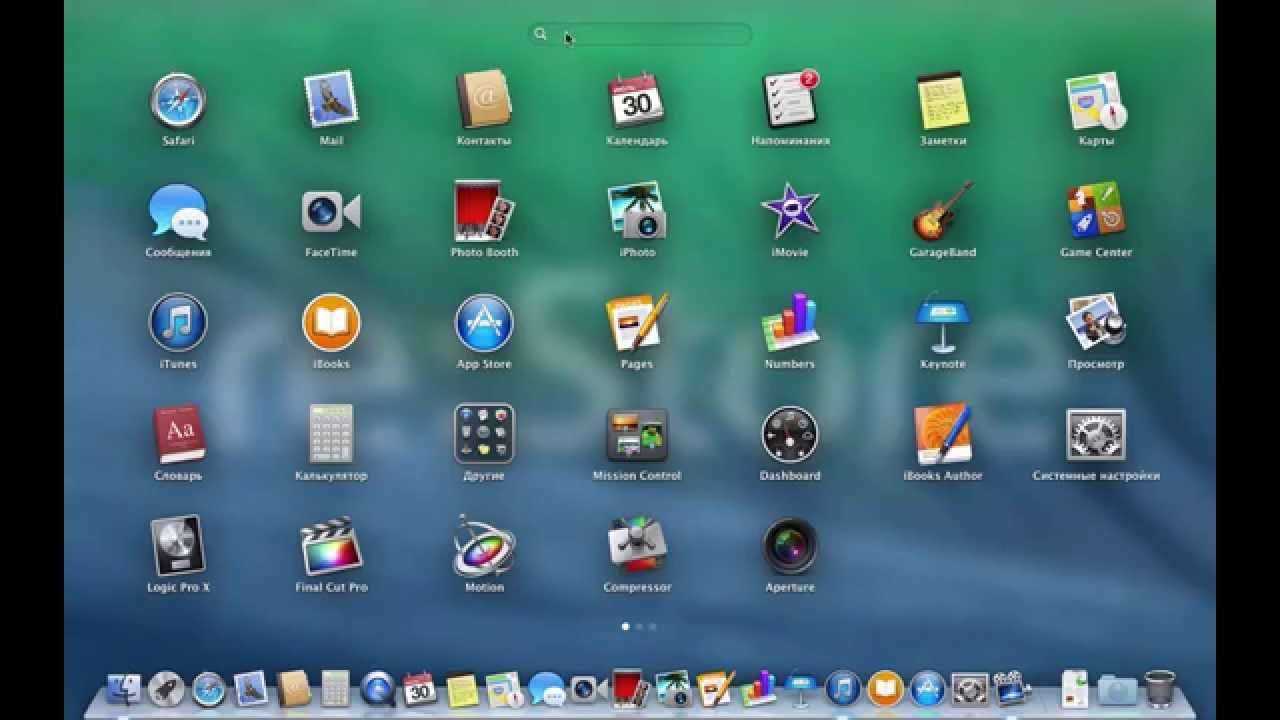Screen dimensions: 1280x720
Task: Launch iBooks from the Launchpad grid
Action: coord(331,322)
